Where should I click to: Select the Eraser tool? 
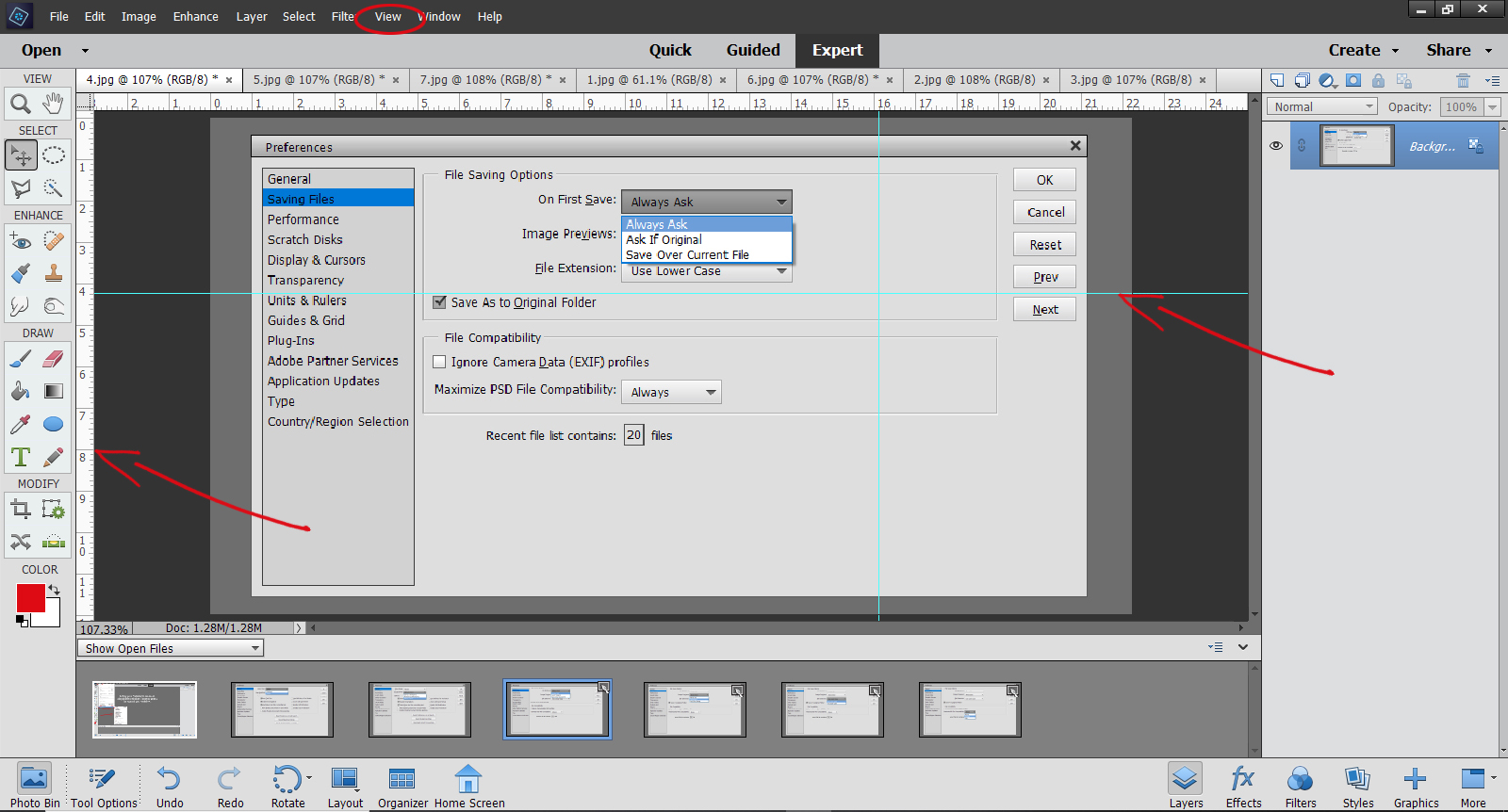54,359
